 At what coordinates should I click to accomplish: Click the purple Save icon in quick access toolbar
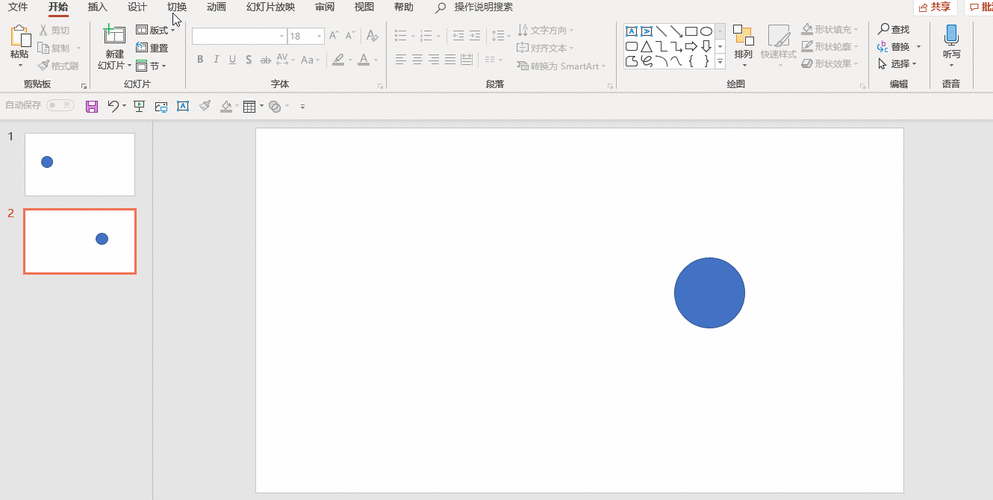[x=92, y=106]
